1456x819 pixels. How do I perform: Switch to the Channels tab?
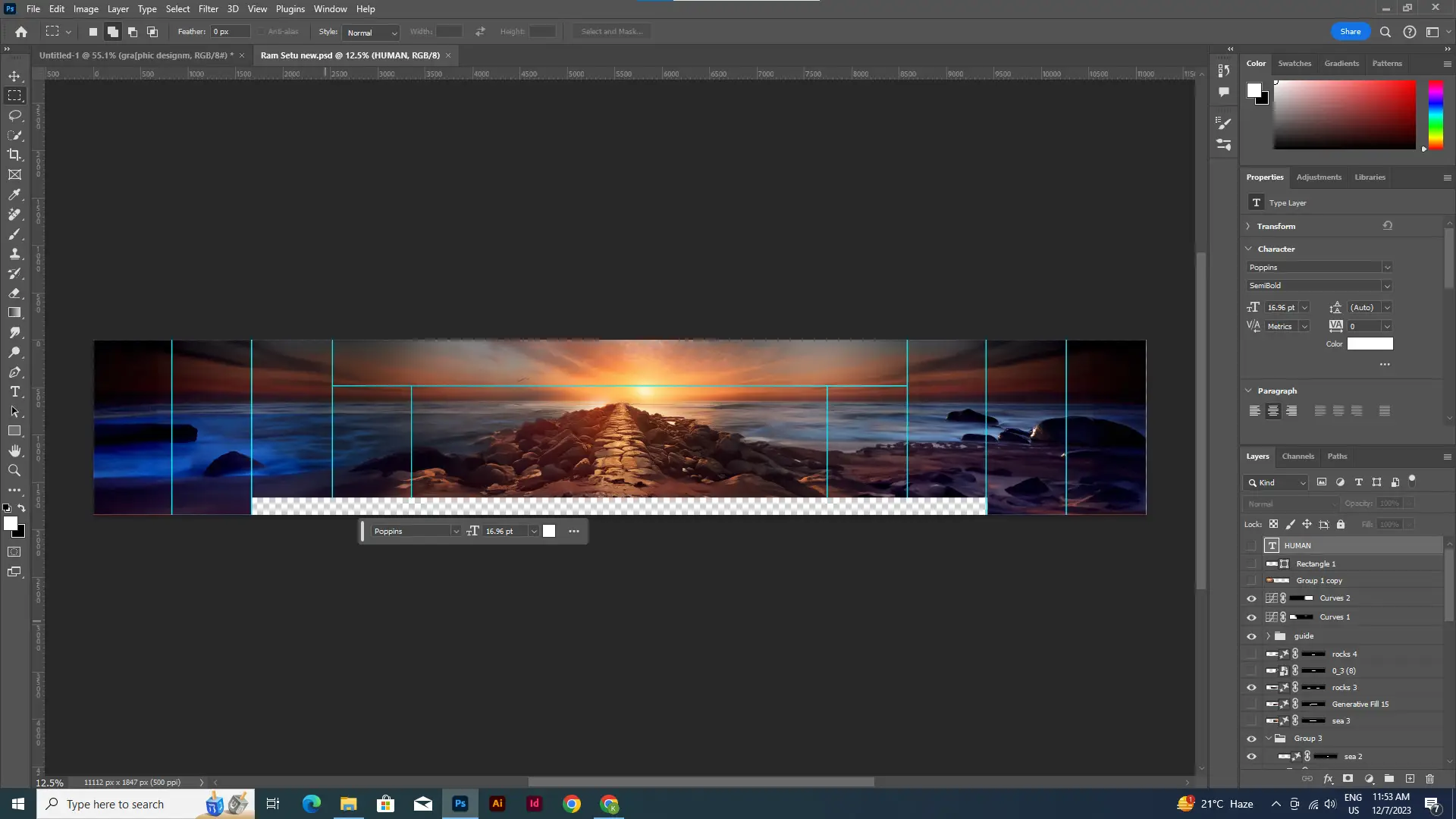click(1298, 457)
